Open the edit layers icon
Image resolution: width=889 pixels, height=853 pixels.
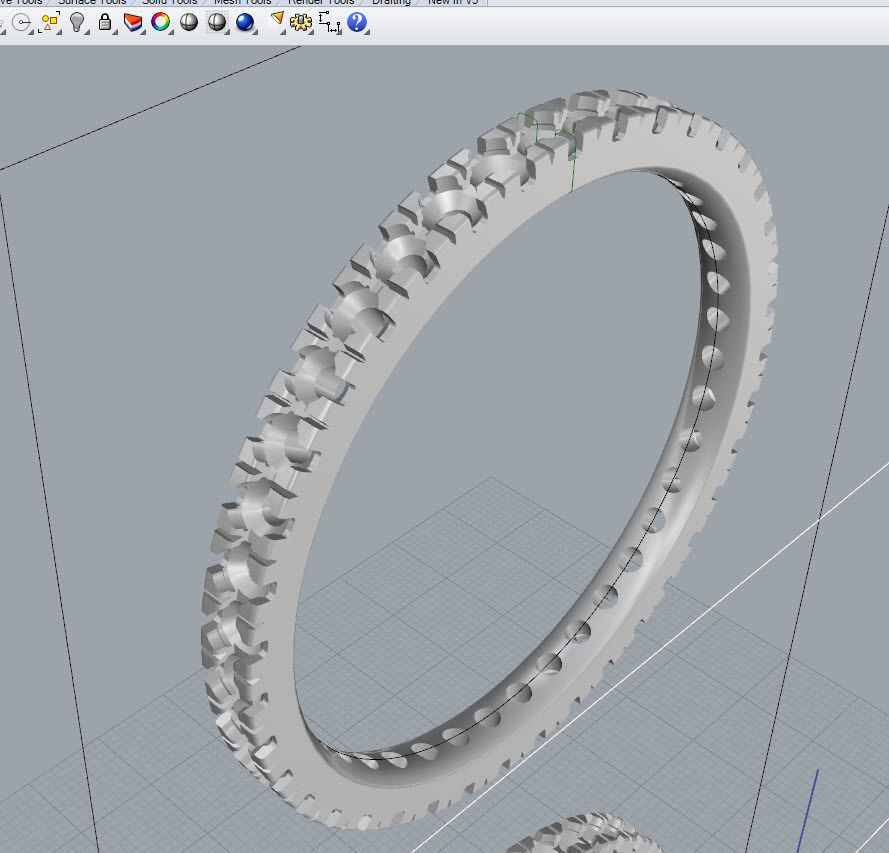coord(133,22)
